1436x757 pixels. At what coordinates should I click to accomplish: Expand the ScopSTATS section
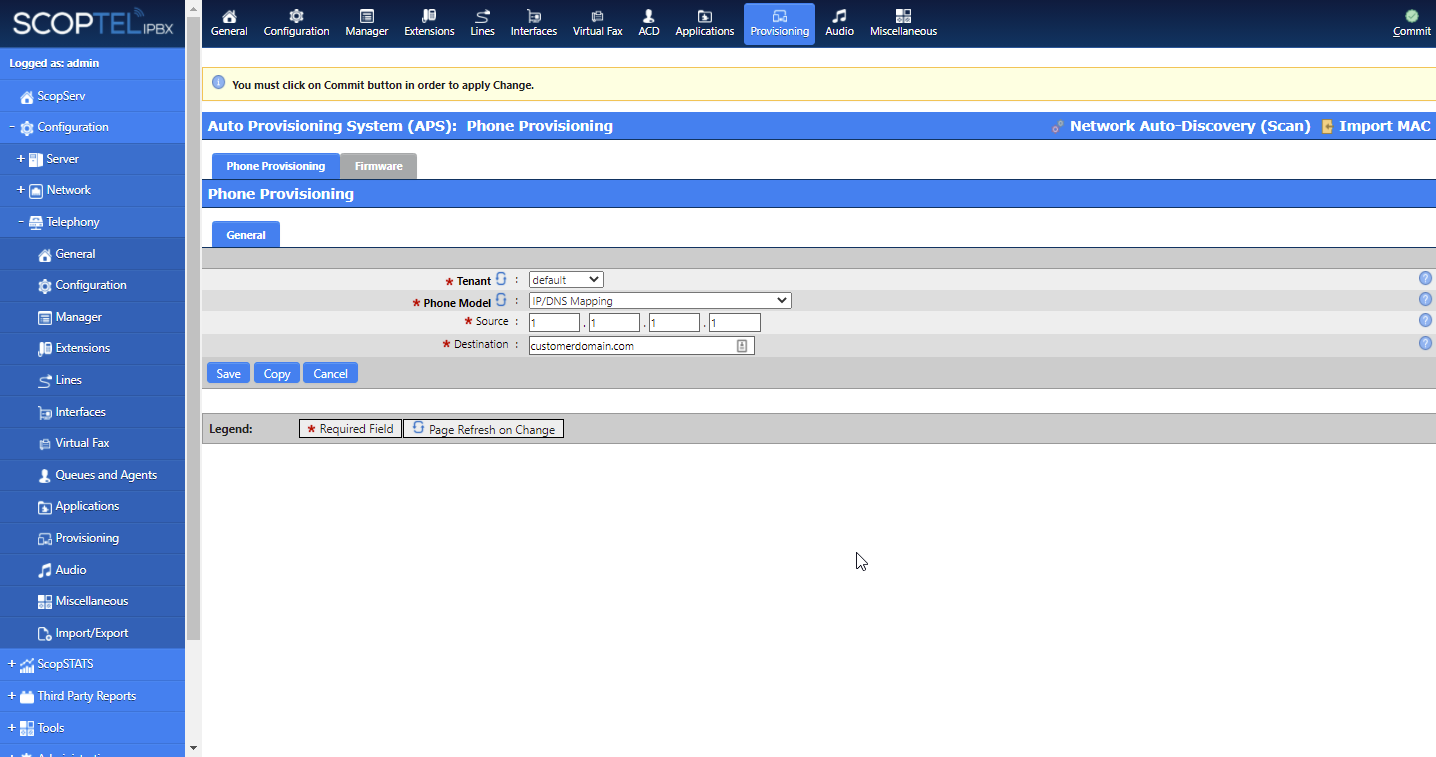[x=12, y=664]
